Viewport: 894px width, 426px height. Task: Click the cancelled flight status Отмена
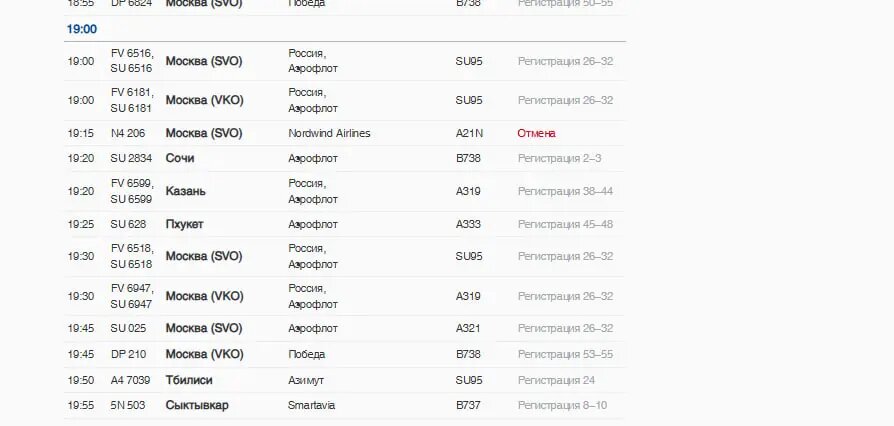536,133
